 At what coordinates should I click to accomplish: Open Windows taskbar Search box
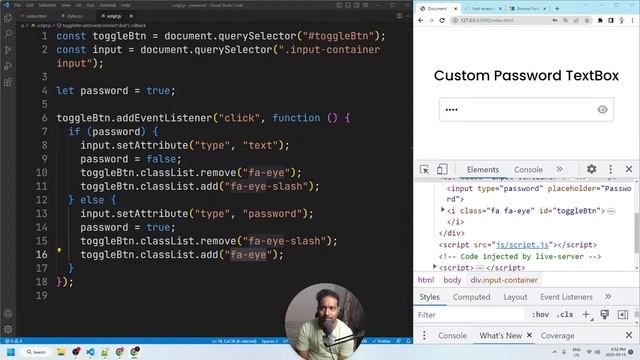[x=36, y=352]
